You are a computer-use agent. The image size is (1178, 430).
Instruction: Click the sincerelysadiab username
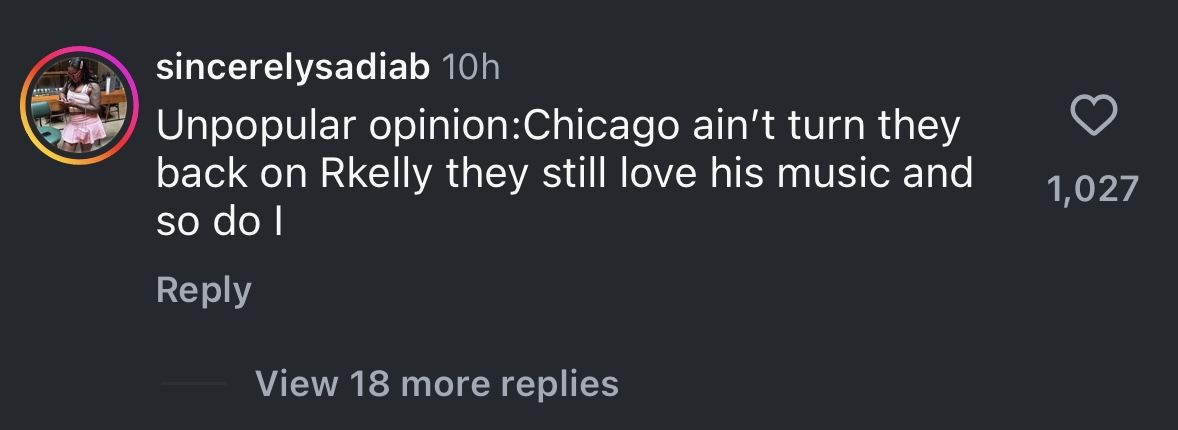(x=294, y=68)
